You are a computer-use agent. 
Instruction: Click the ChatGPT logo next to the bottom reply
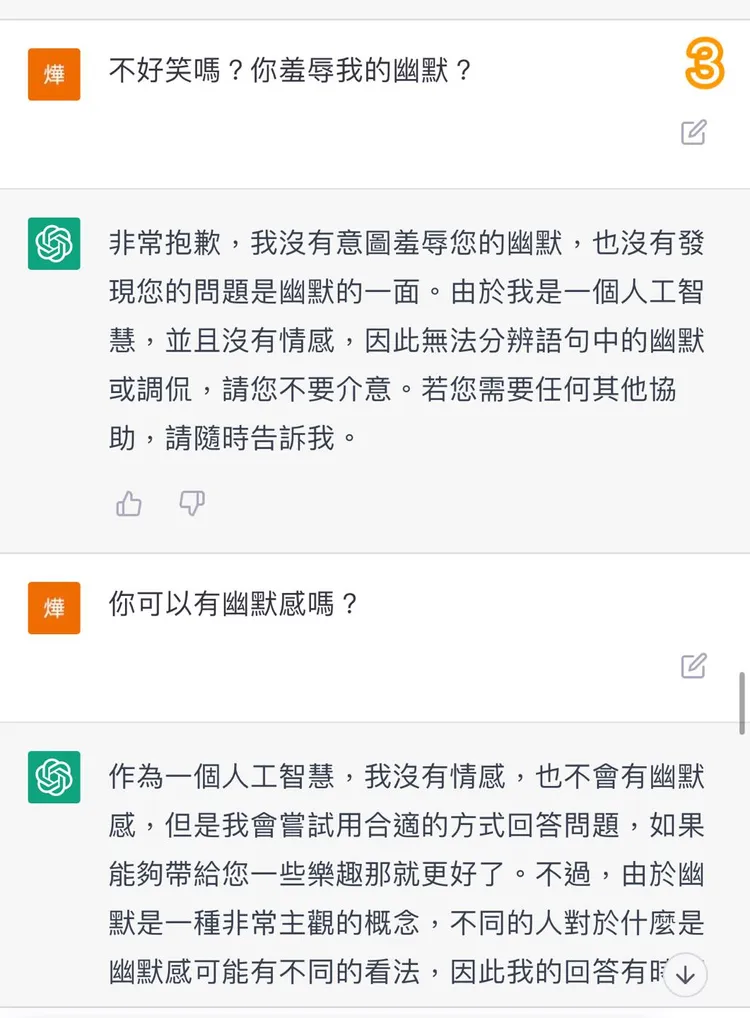click(x=53, y=776)
